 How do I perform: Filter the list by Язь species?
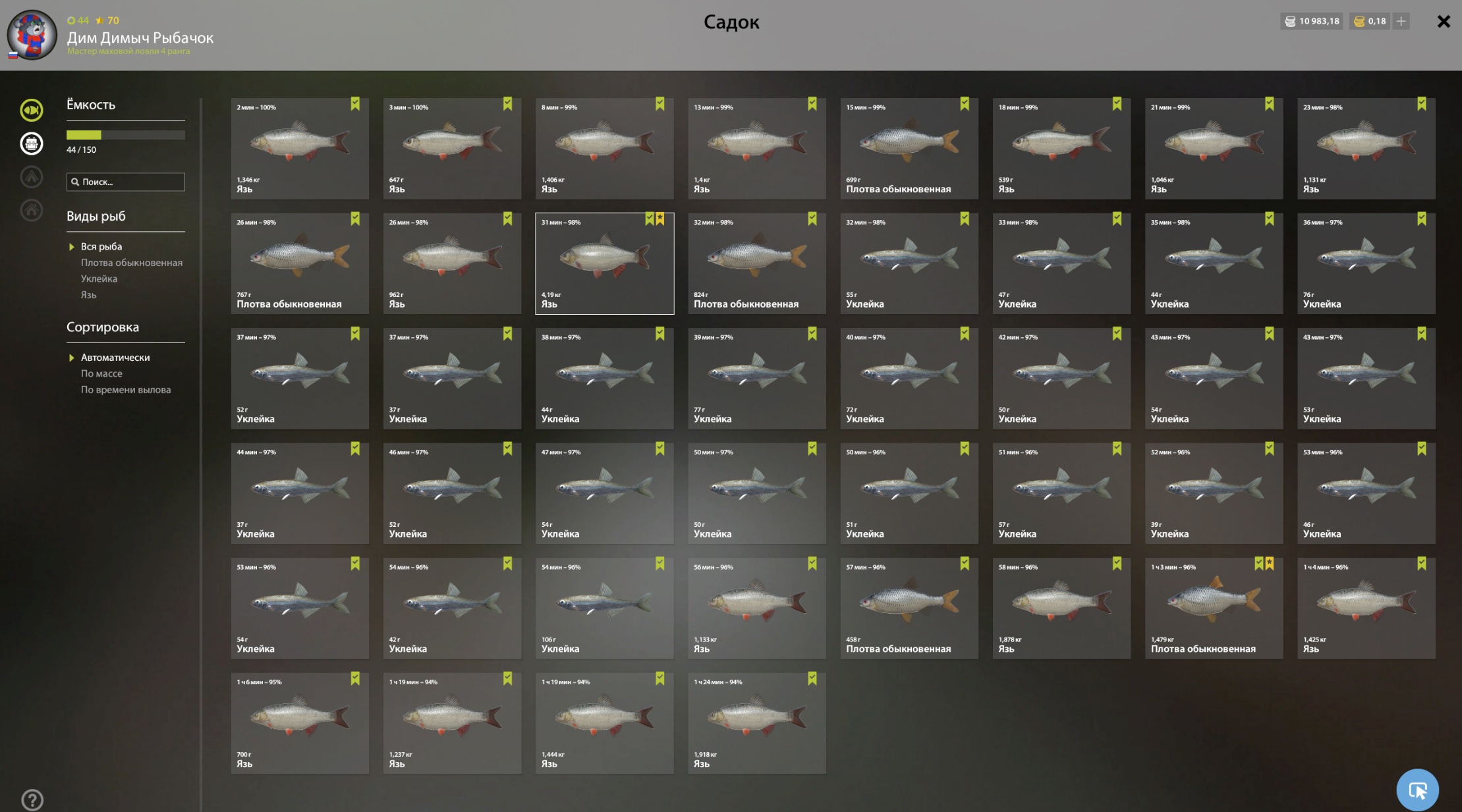click(x=88, y=294)
